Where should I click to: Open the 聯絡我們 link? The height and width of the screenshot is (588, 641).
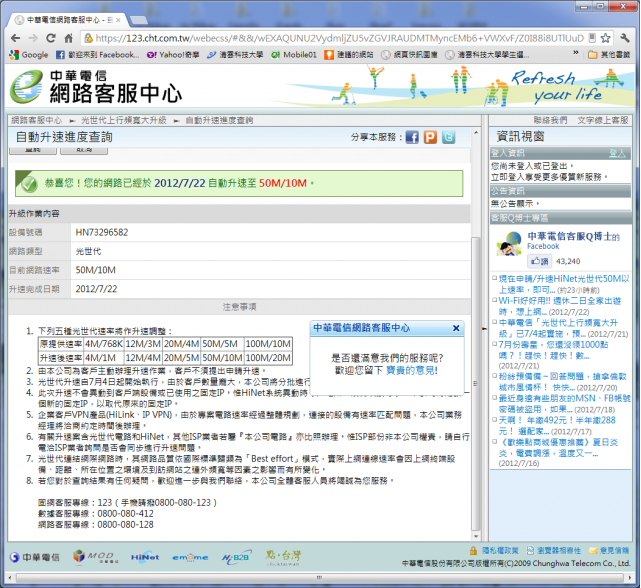(550, 120)
